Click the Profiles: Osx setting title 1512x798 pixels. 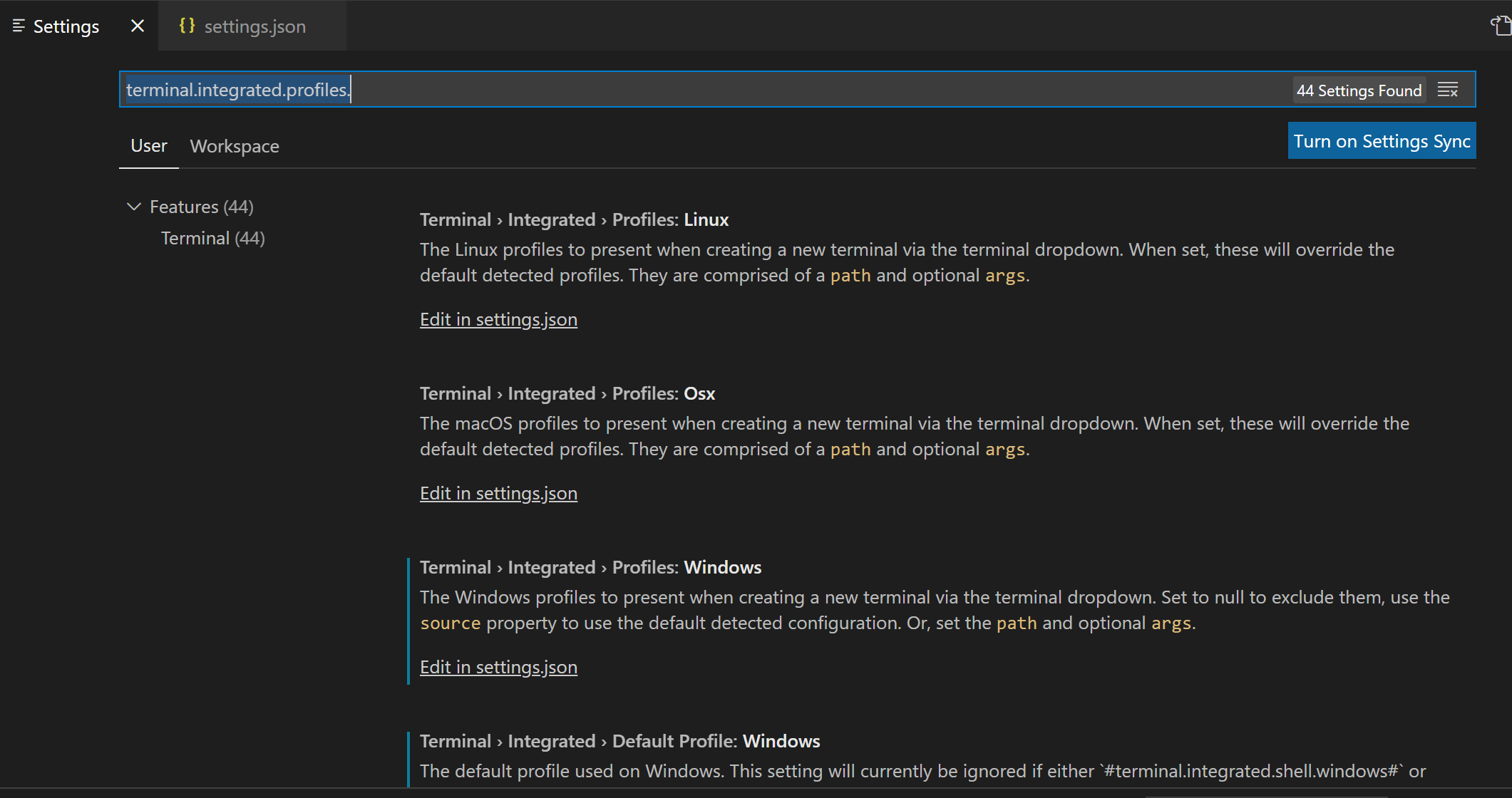567,393
